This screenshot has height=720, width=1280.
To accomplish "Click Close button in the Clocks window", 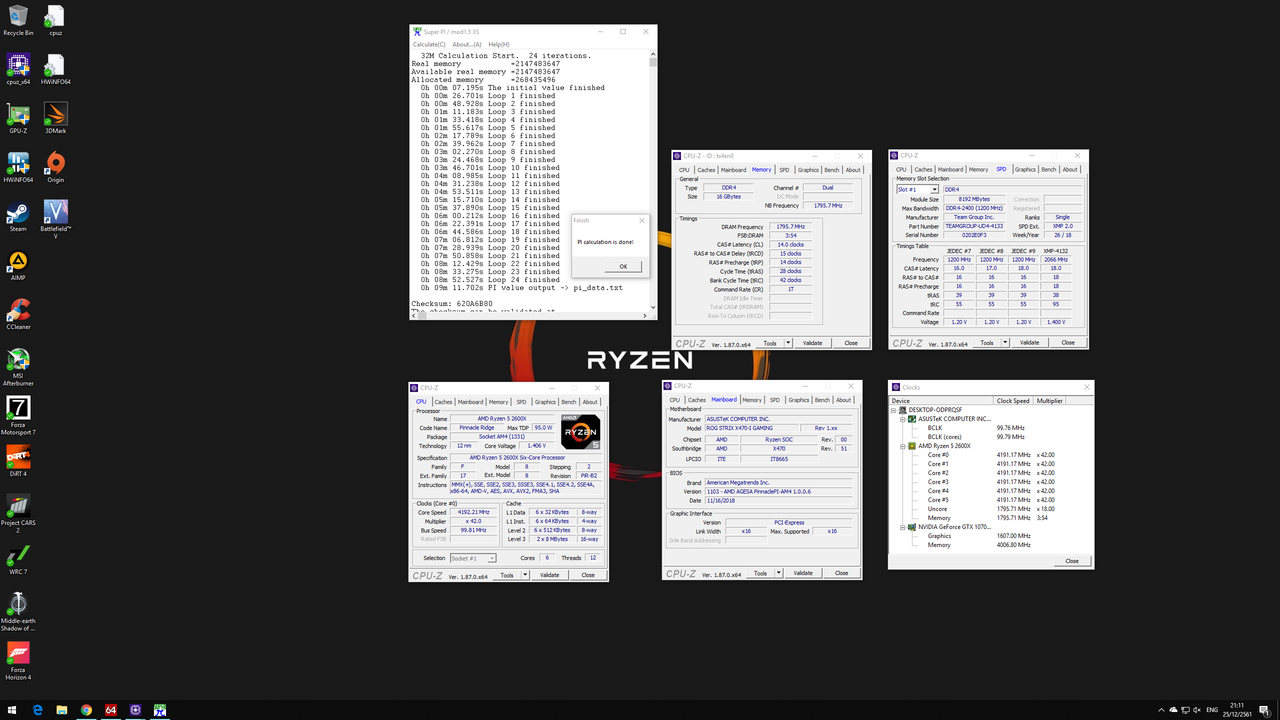I will point(1071,561).
